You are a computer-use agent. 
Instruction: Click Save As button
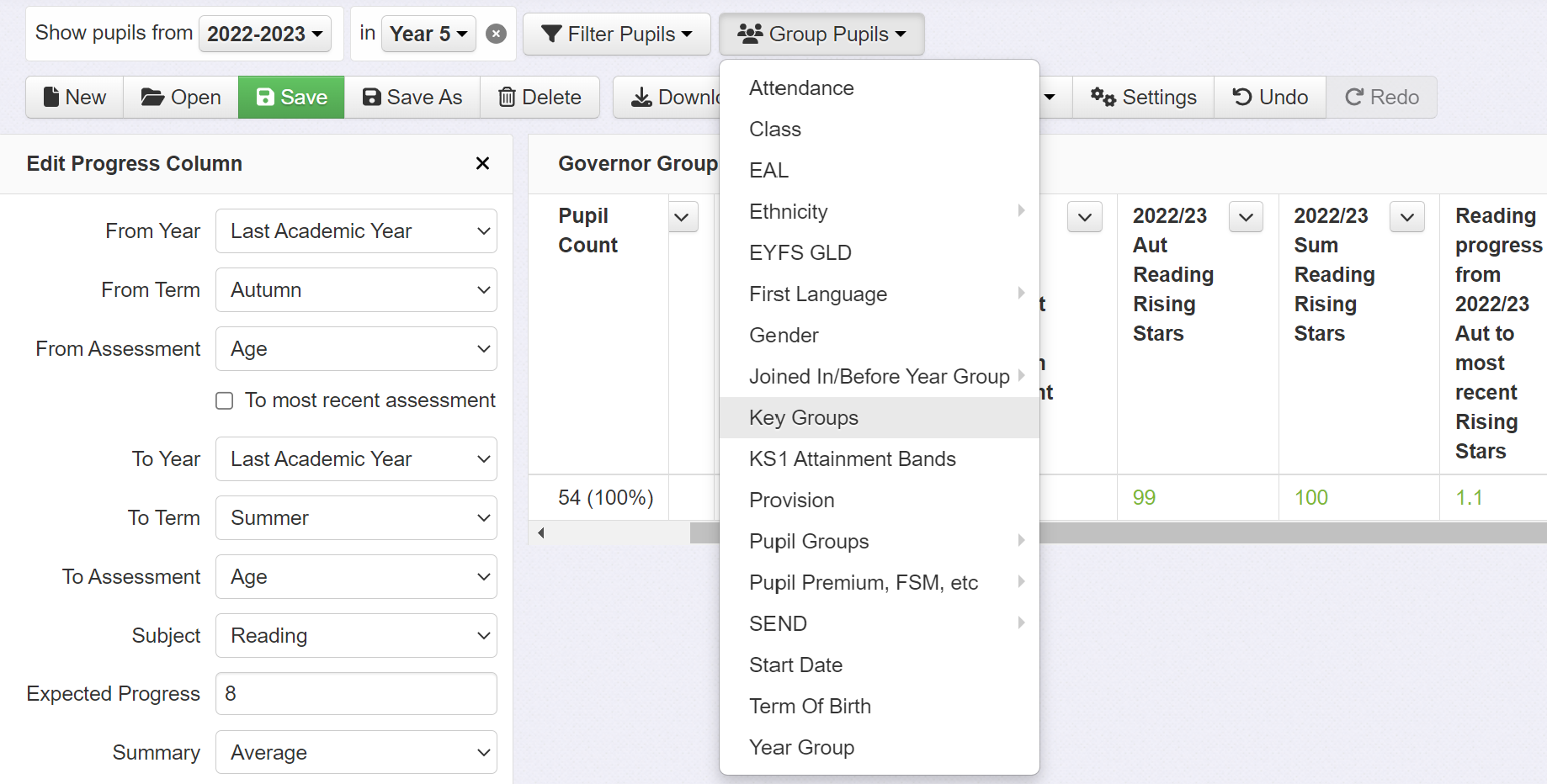pos(412,98)
